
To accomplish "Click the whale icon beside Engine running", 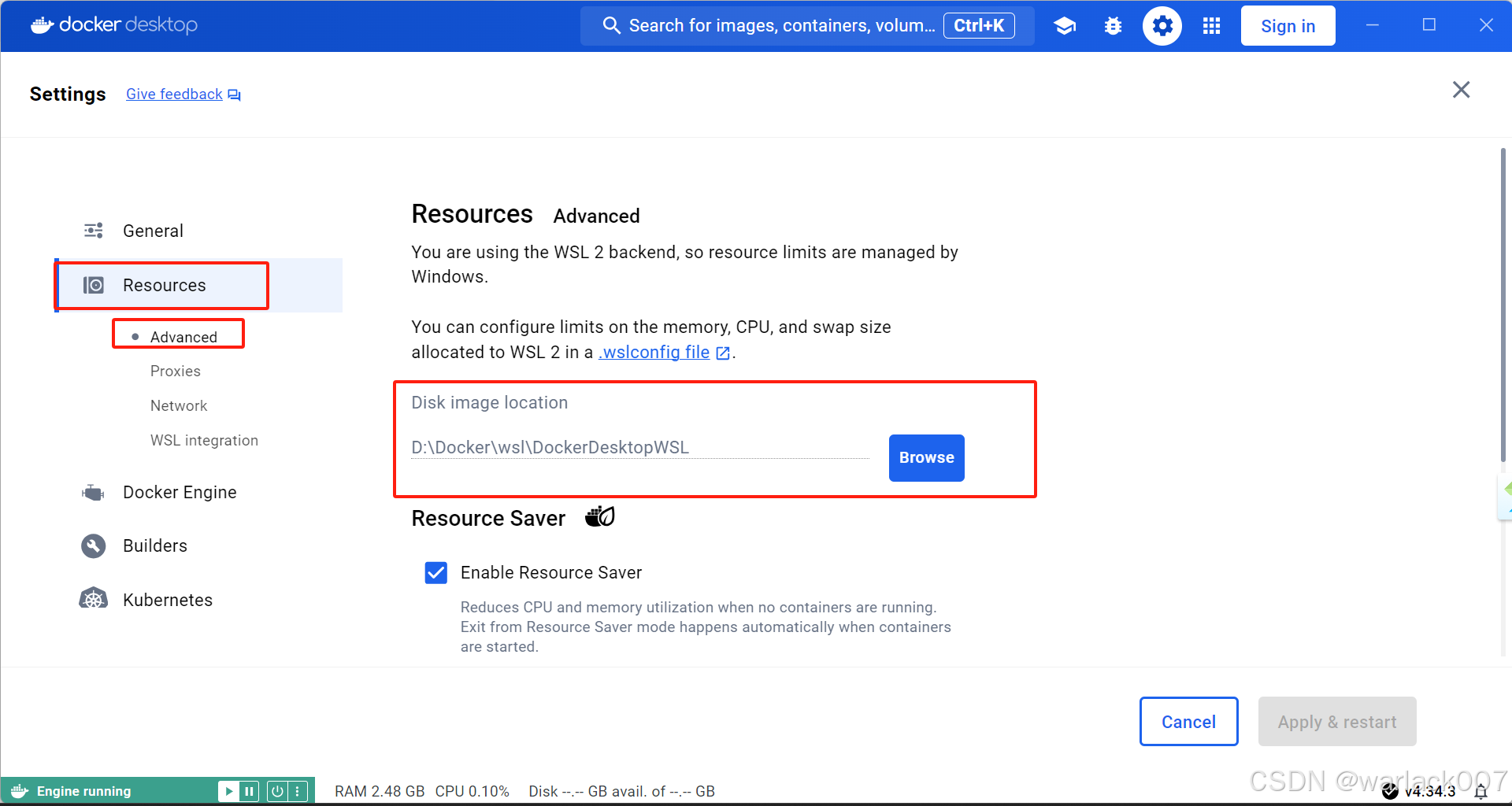I will click(x=20, y=791).
